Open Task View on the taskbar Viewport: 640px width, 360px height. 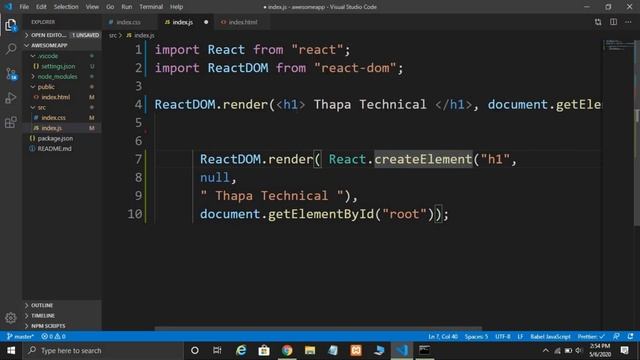217,351
